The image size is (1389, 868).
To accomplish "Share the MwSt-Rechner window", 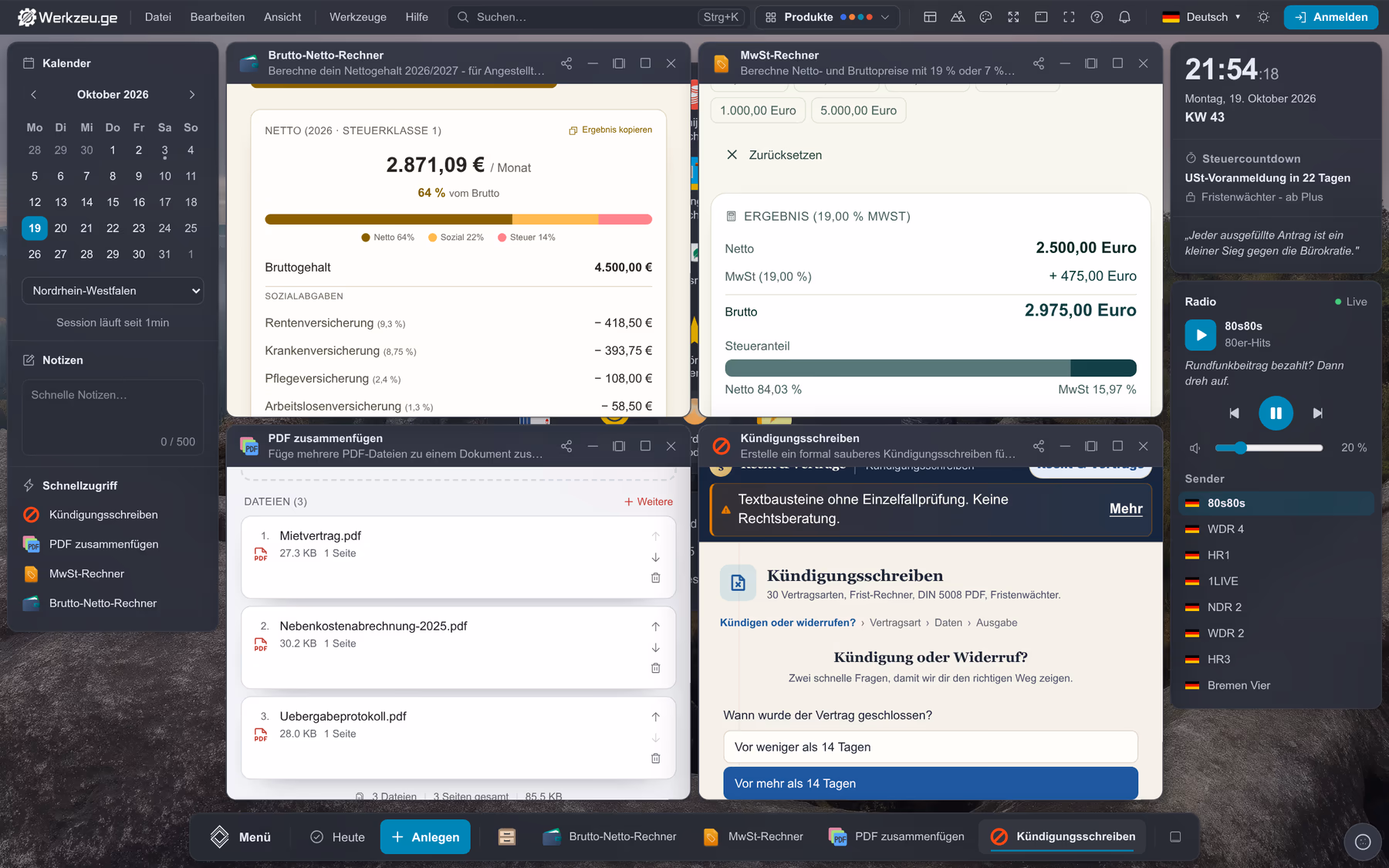I will 1039,63.
